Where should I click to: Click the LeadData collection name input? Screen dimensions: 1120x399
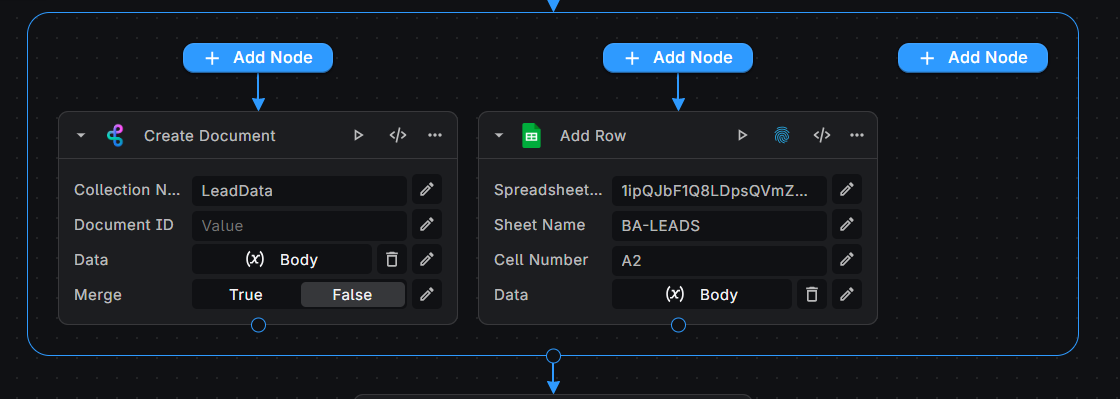click(299, 191)
